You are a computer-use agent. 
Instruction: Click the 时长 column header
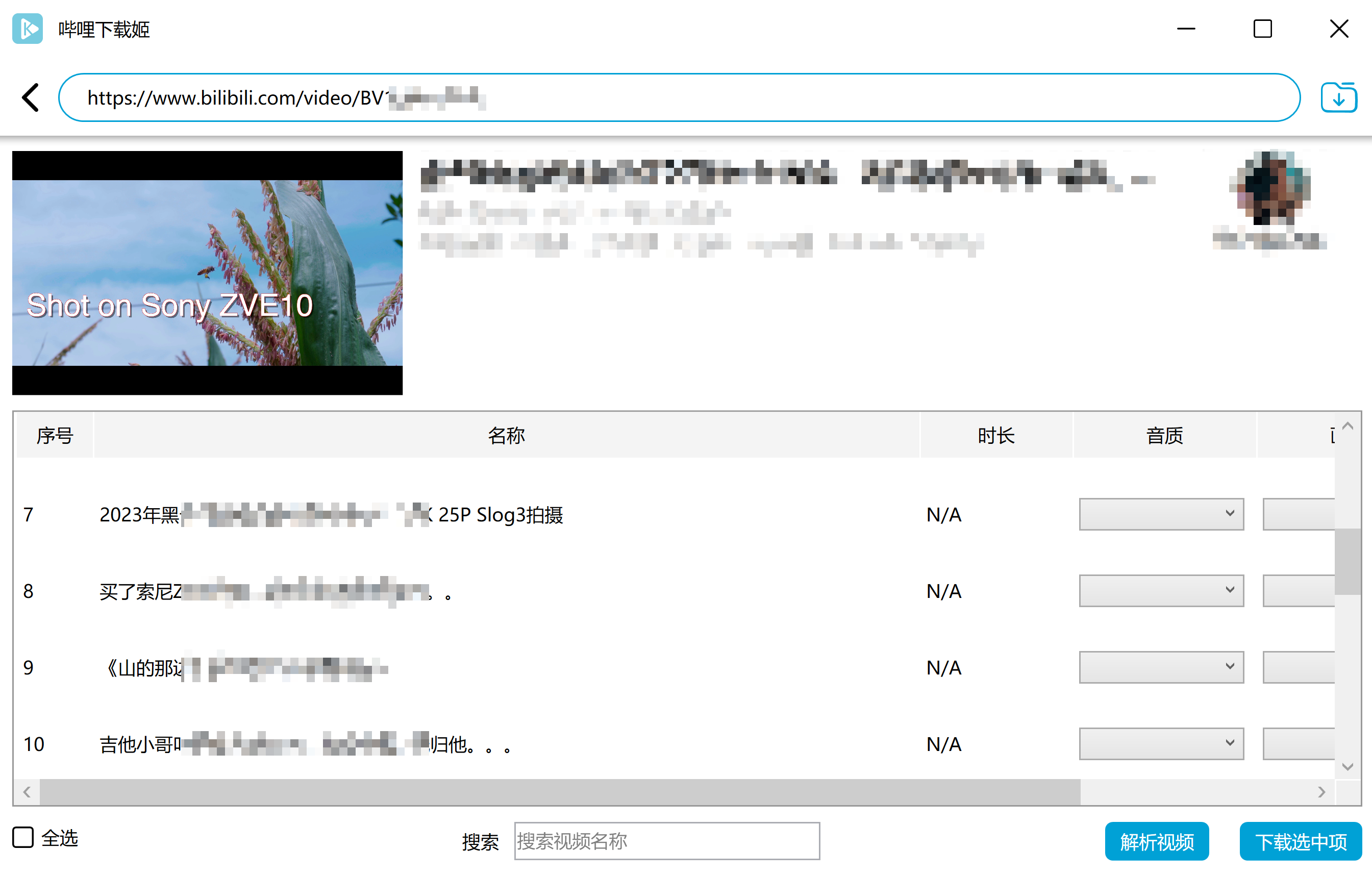coord(995,436)
